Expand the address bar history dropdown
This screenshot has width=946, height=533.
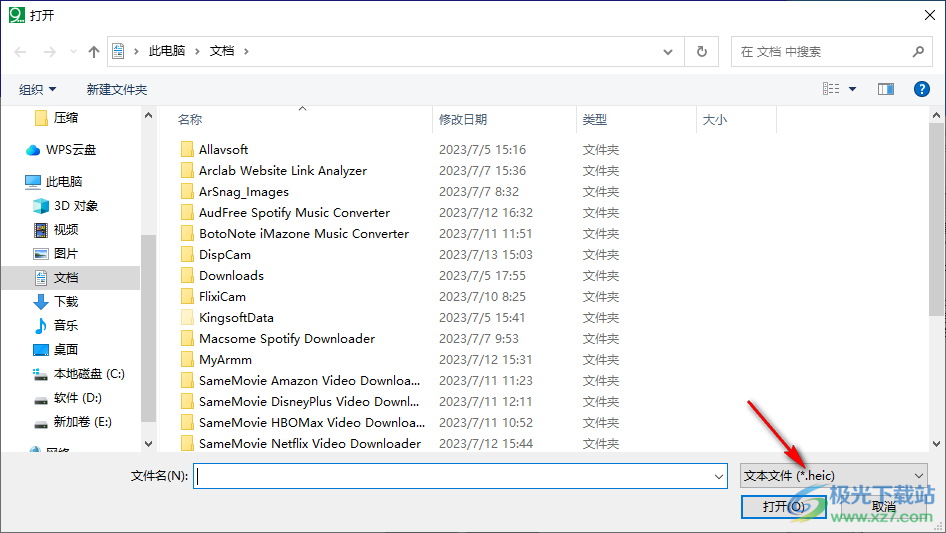[x=668, y=51]
